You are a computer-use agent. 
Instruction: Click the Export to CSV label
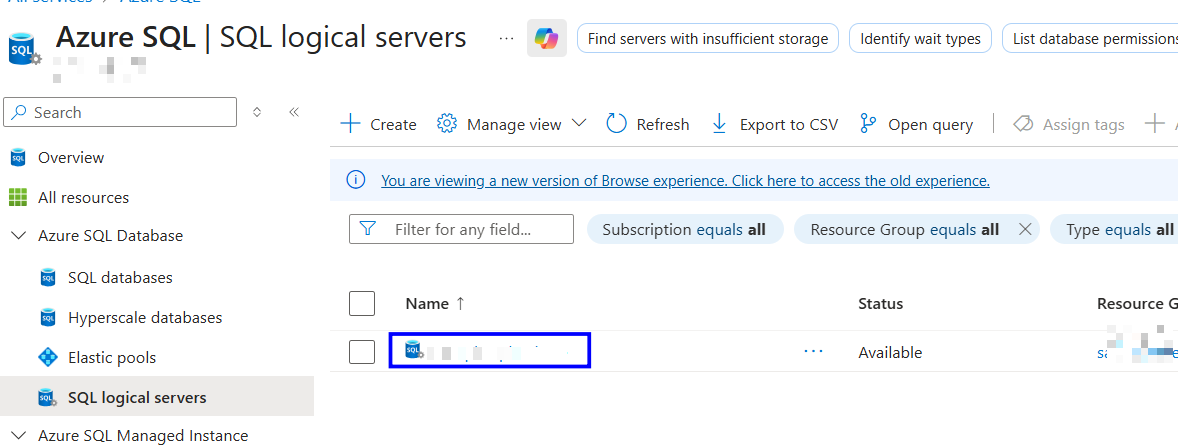coord(789,125)
